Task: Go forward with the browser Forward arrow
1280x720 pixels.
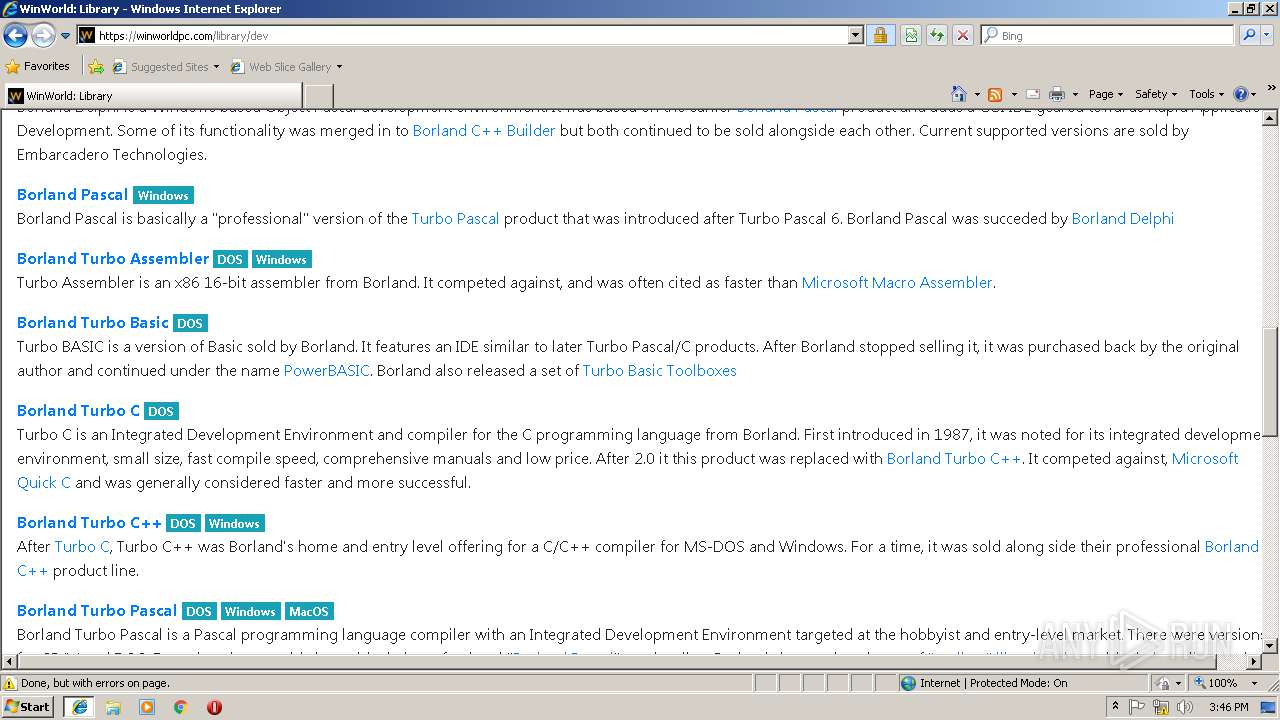Action: (43, 35)
